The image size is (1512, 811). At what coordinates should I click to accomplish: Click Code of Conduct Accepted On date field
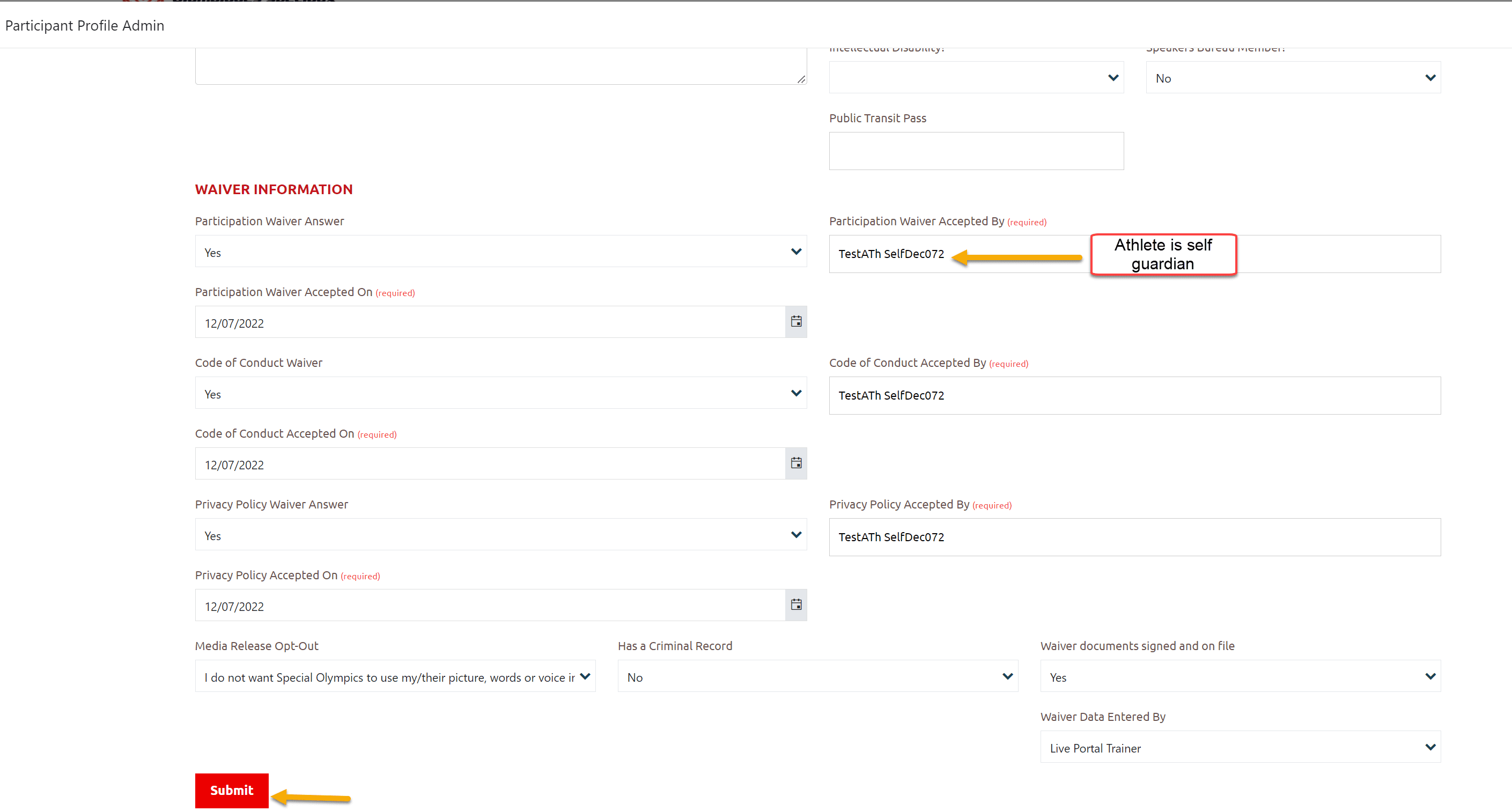tap(490, 463)
